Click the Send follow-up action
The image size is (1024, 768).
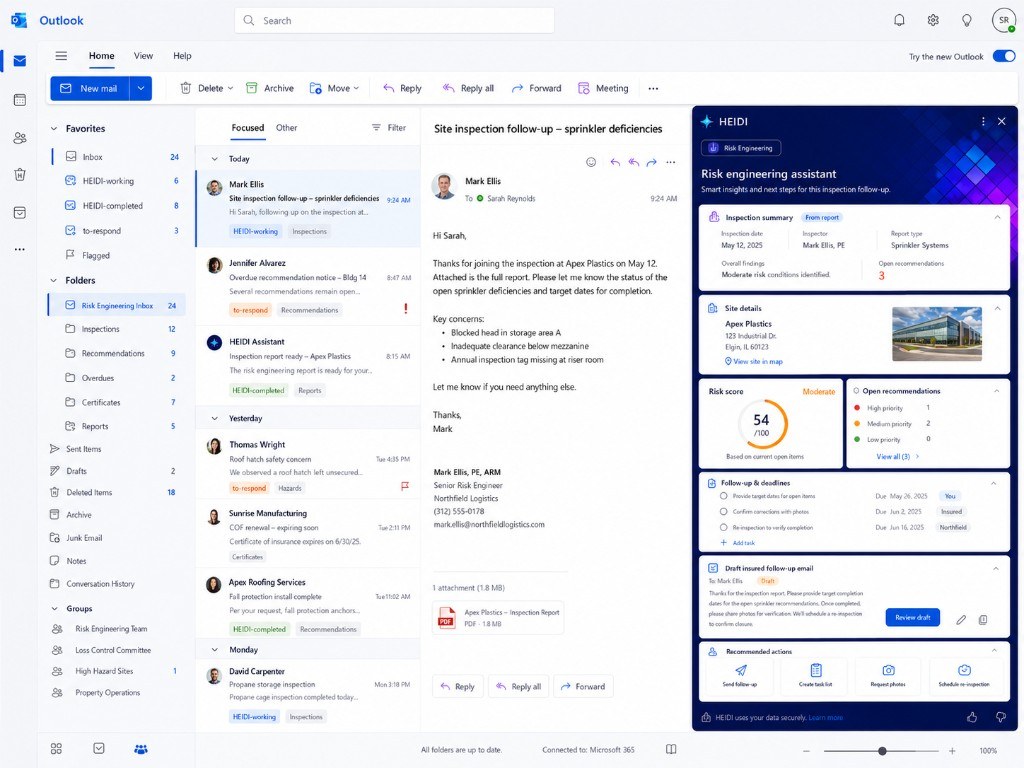point(740,676)
